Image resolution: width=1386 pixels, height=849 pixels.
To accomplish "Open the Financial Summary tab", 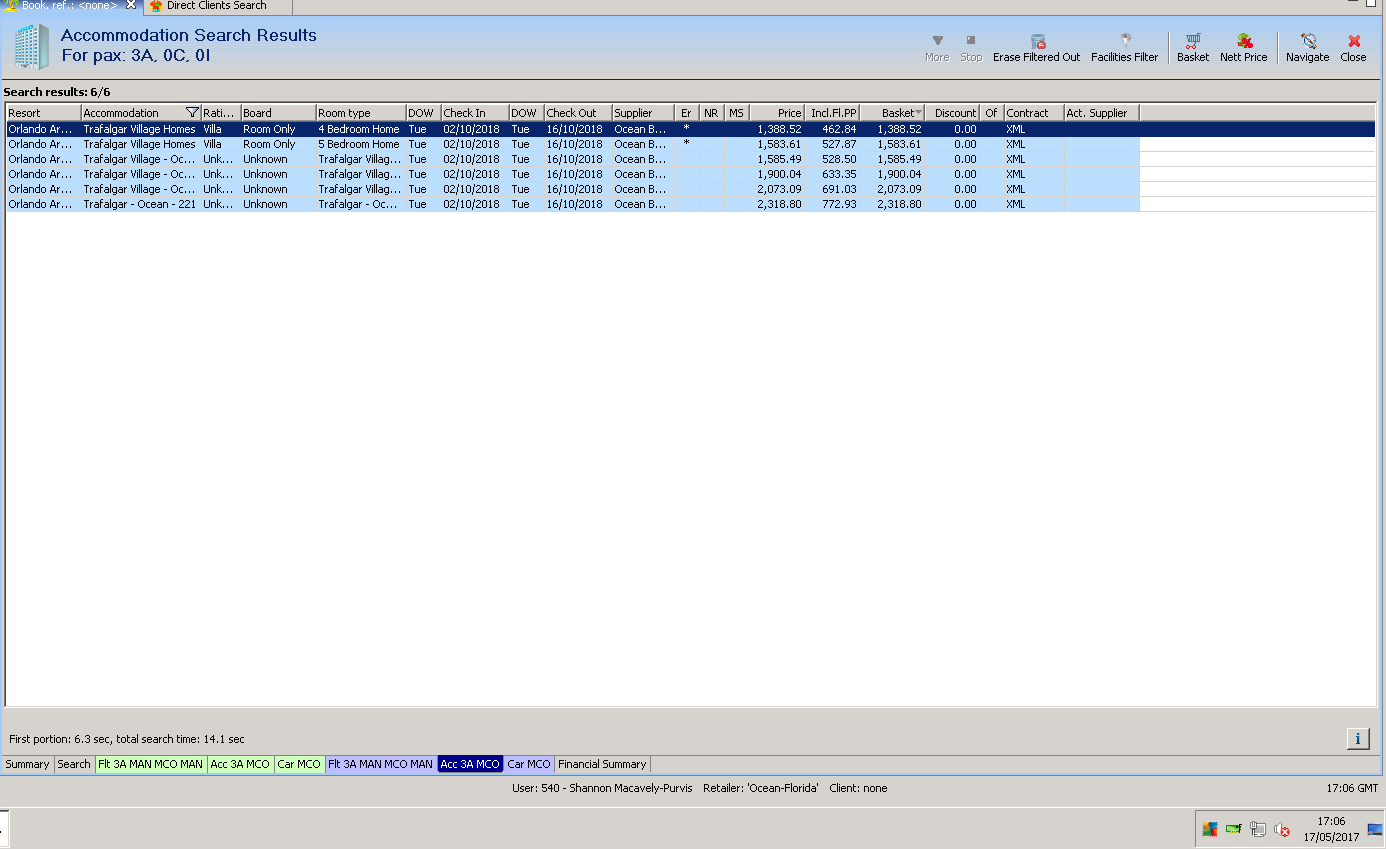I will (603, 764).
